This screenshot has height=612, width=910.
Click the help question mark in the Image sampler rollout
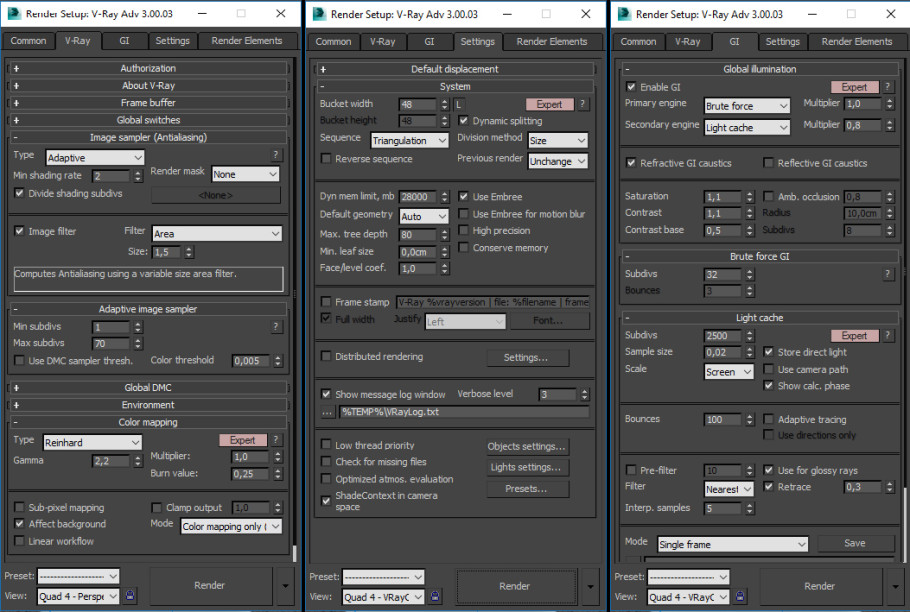[276, 155]
